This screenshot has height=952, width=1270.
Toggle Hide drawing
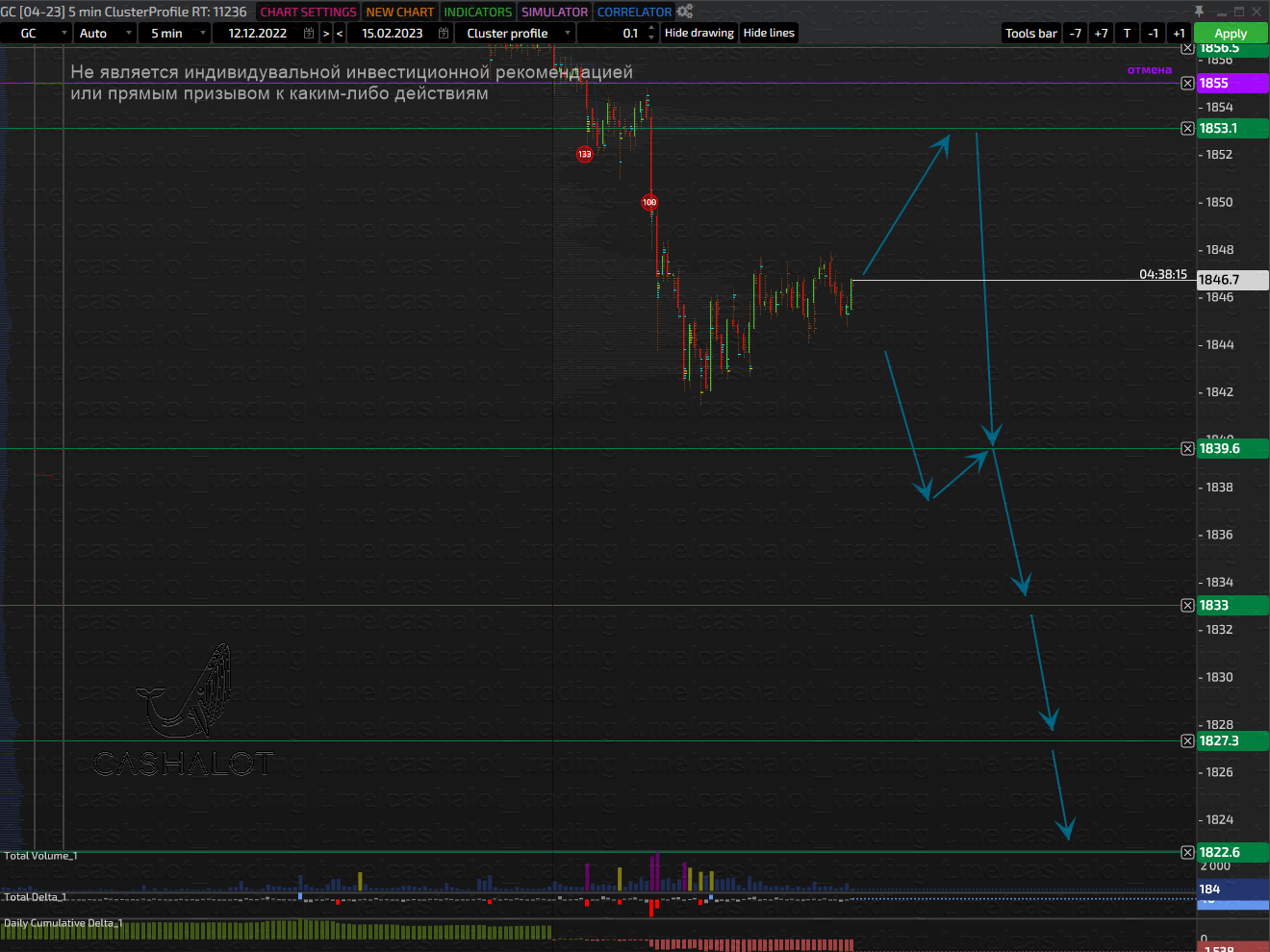[699, 33]
